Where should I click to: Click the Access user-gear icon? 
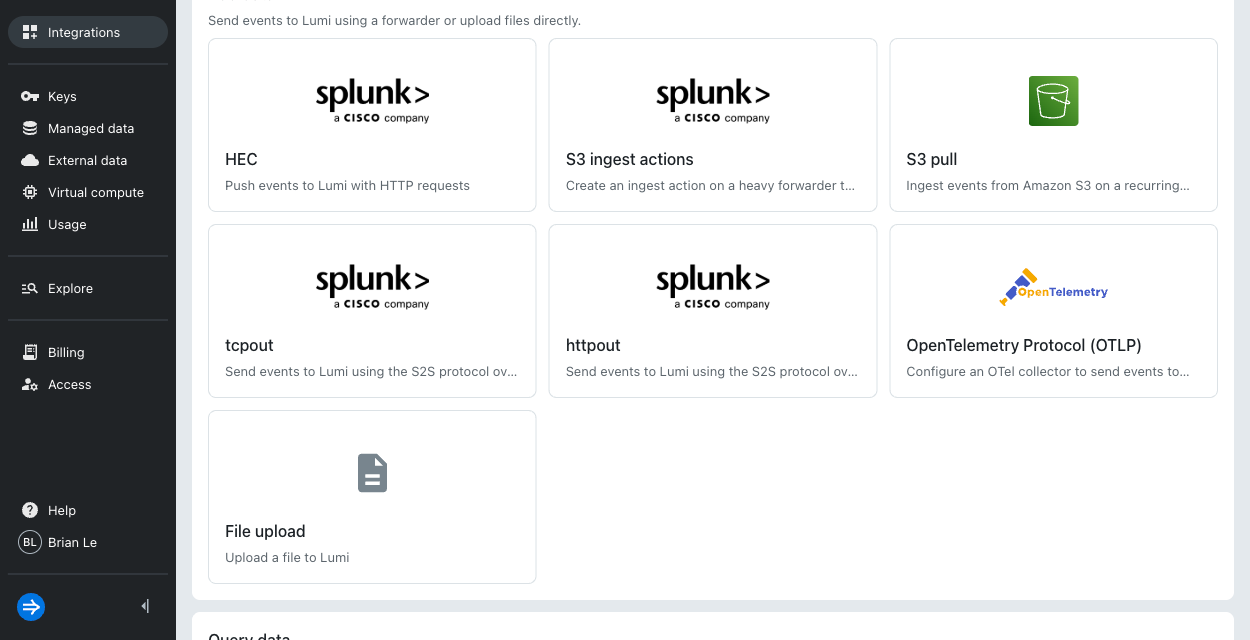click(x=30, y=384)
